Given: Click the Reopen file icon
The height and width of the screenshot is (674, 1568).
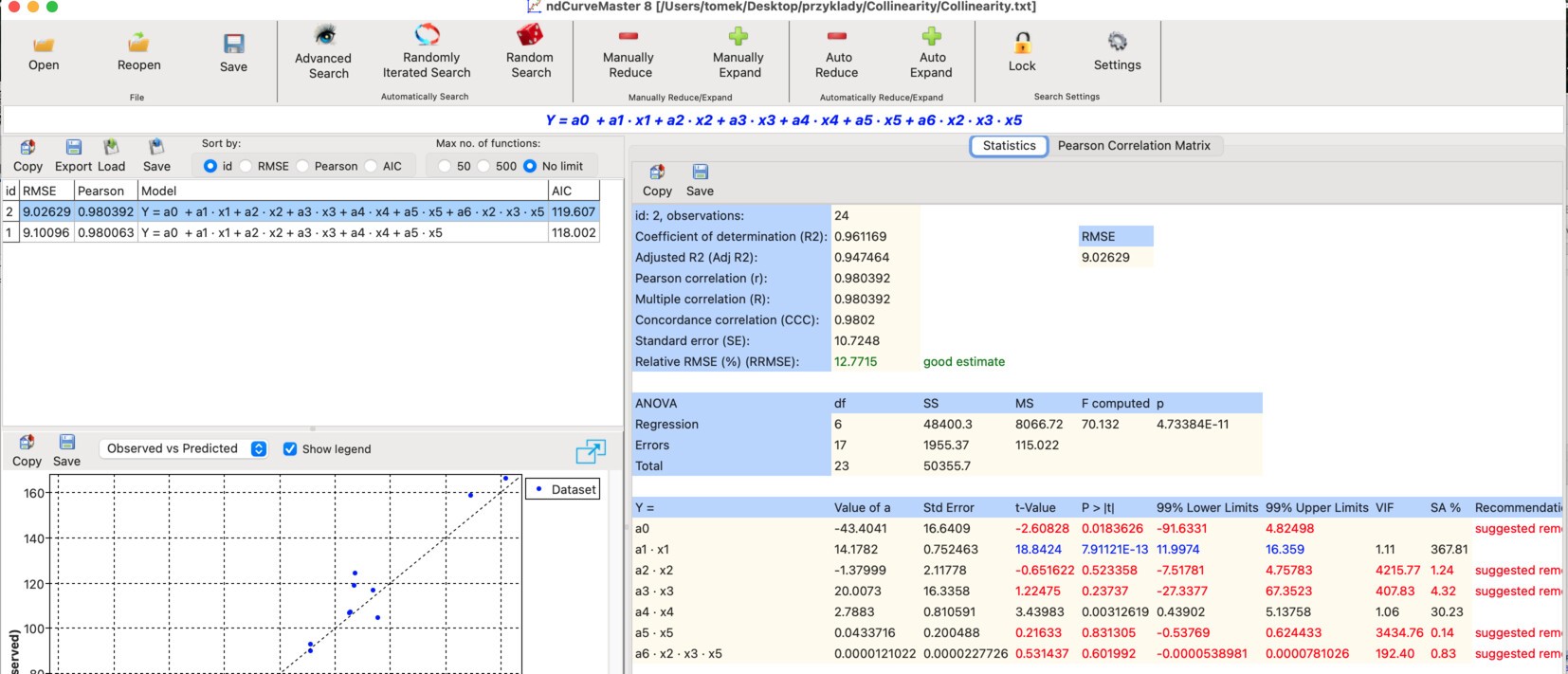Looking at the screenshot, I should pos(138,43).
